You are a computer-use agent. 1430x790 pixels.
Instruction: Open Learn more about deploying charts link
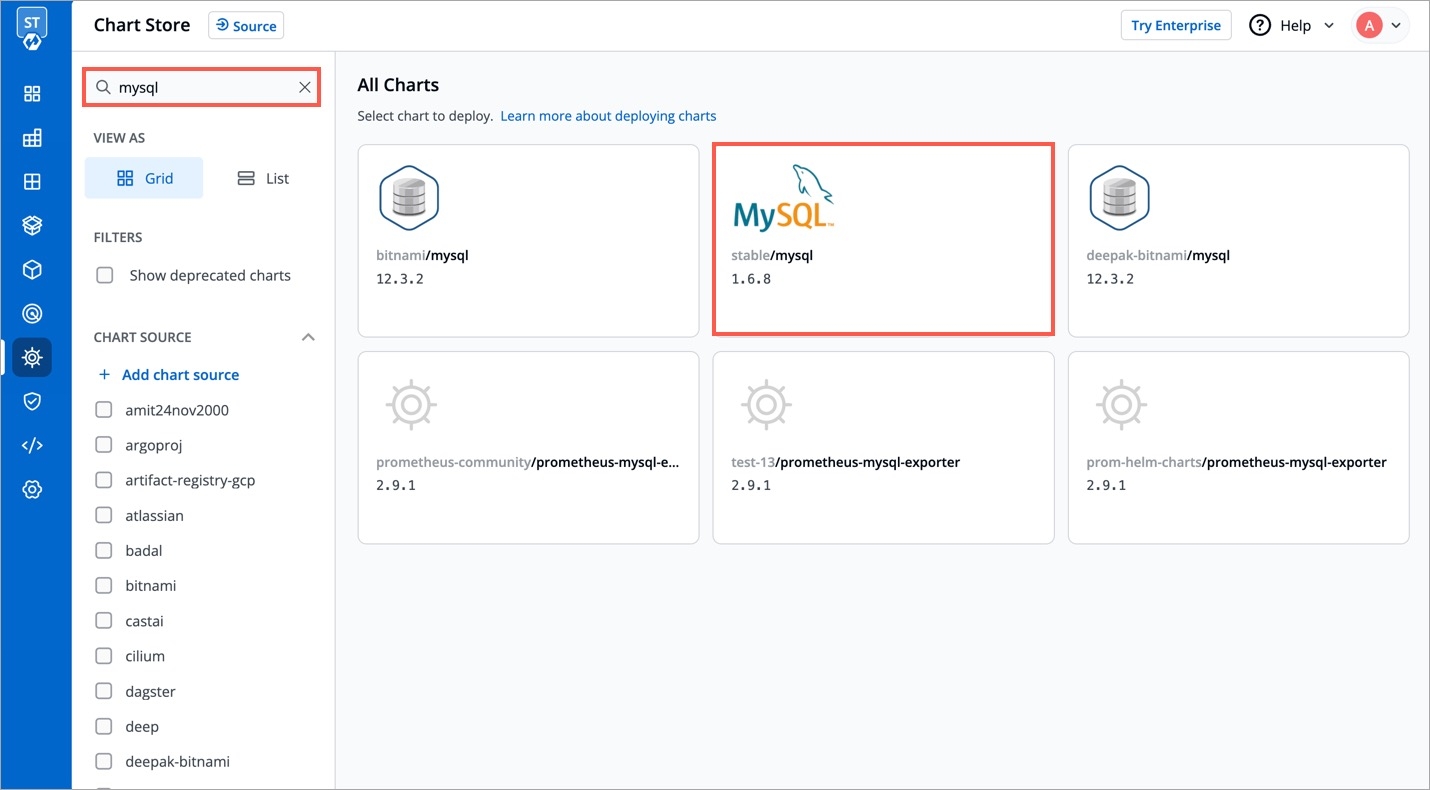coord(608,116)
